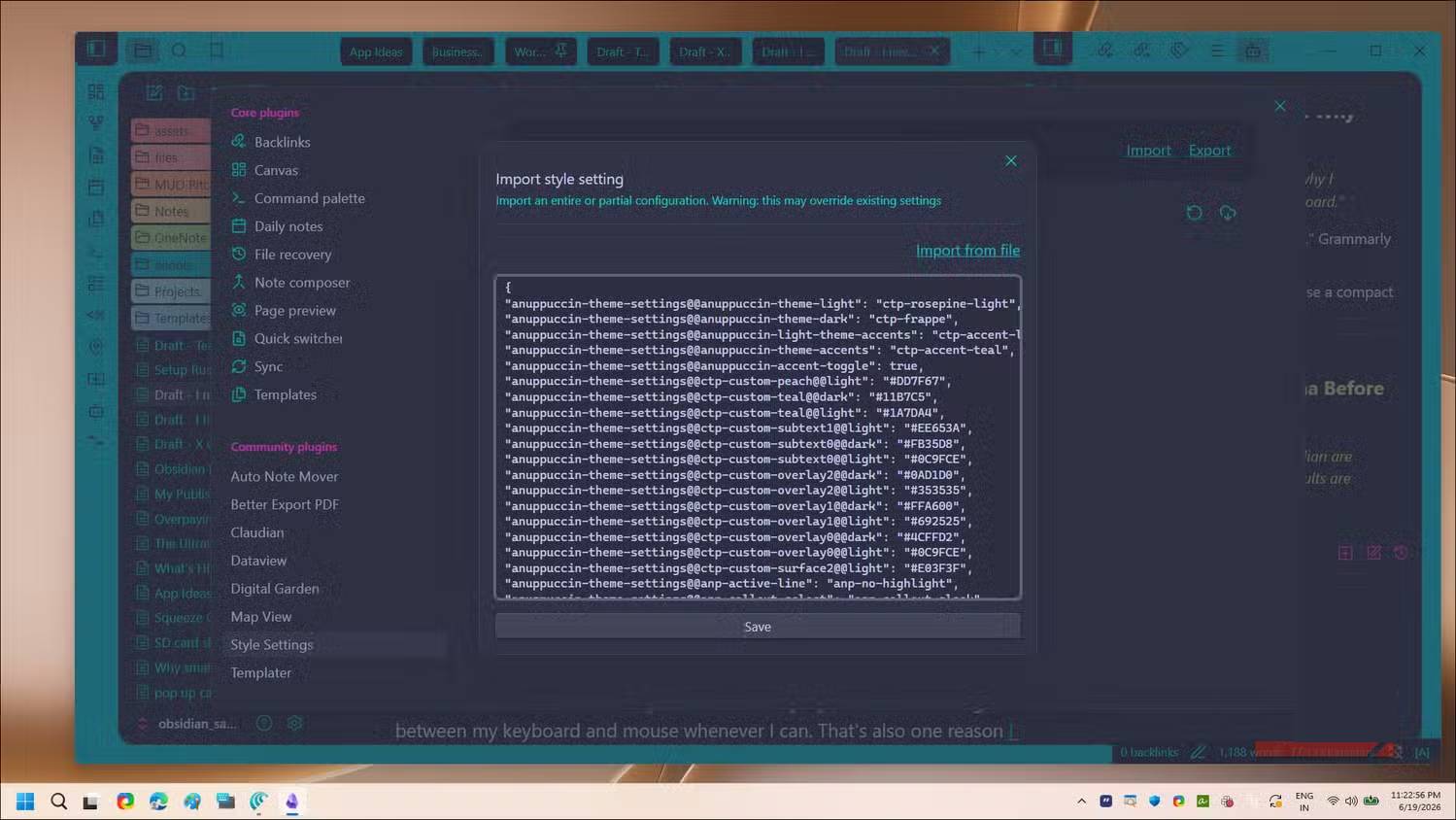Click the help icon near vault name

264,723
